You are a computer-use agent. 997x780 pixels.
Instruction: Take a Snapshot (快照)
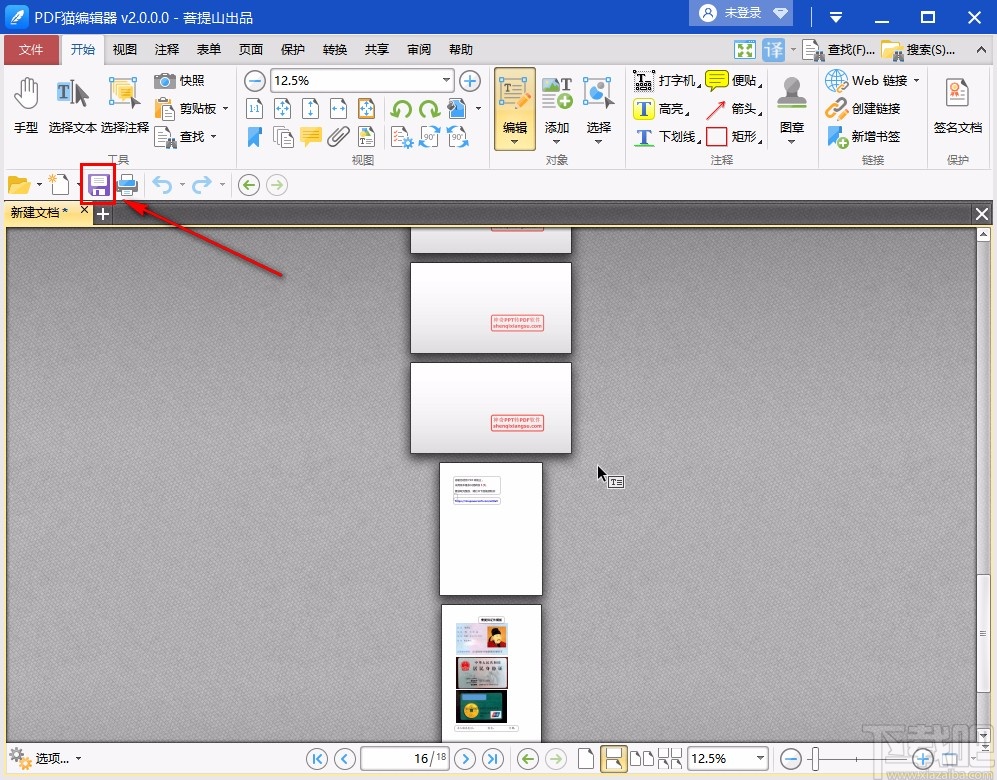tap(179, 81)
